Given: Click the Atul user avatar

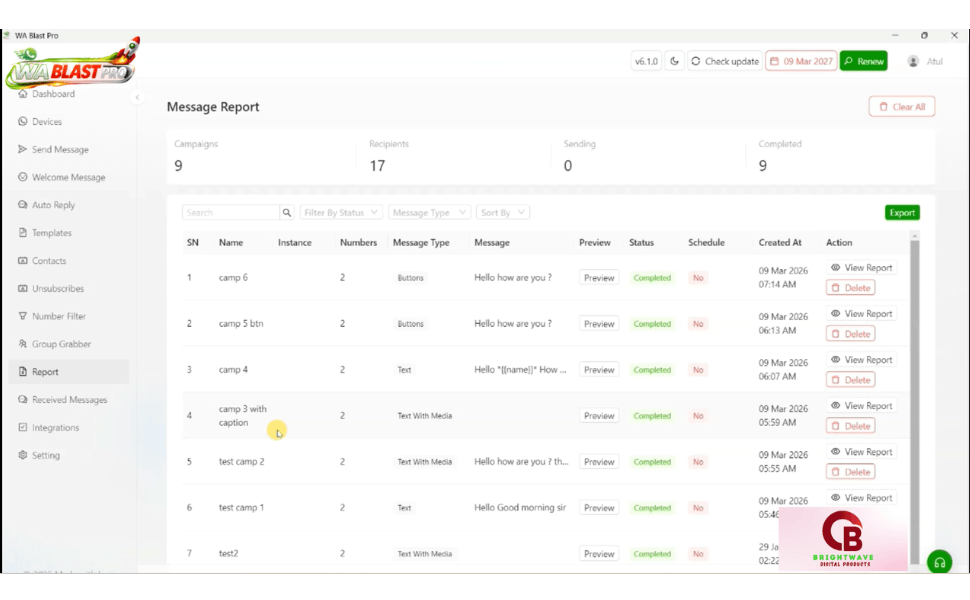Looking at the screenshot, I should pos(913,61).
